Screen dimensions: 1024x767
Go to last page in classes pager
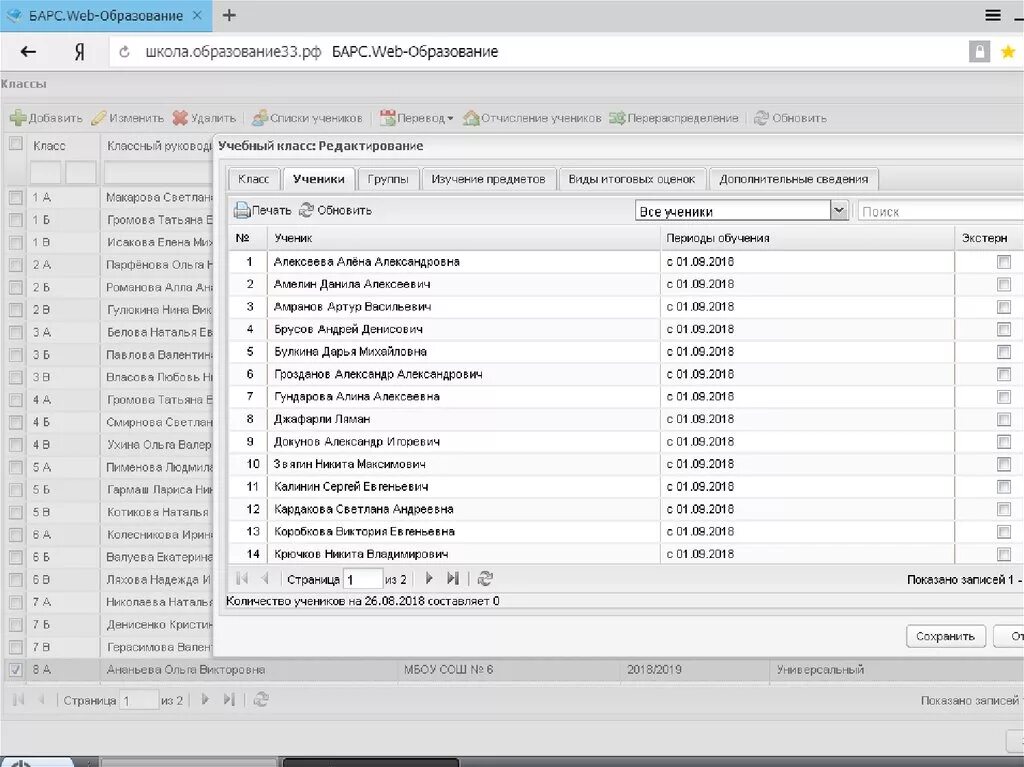[x=229, y=700]
